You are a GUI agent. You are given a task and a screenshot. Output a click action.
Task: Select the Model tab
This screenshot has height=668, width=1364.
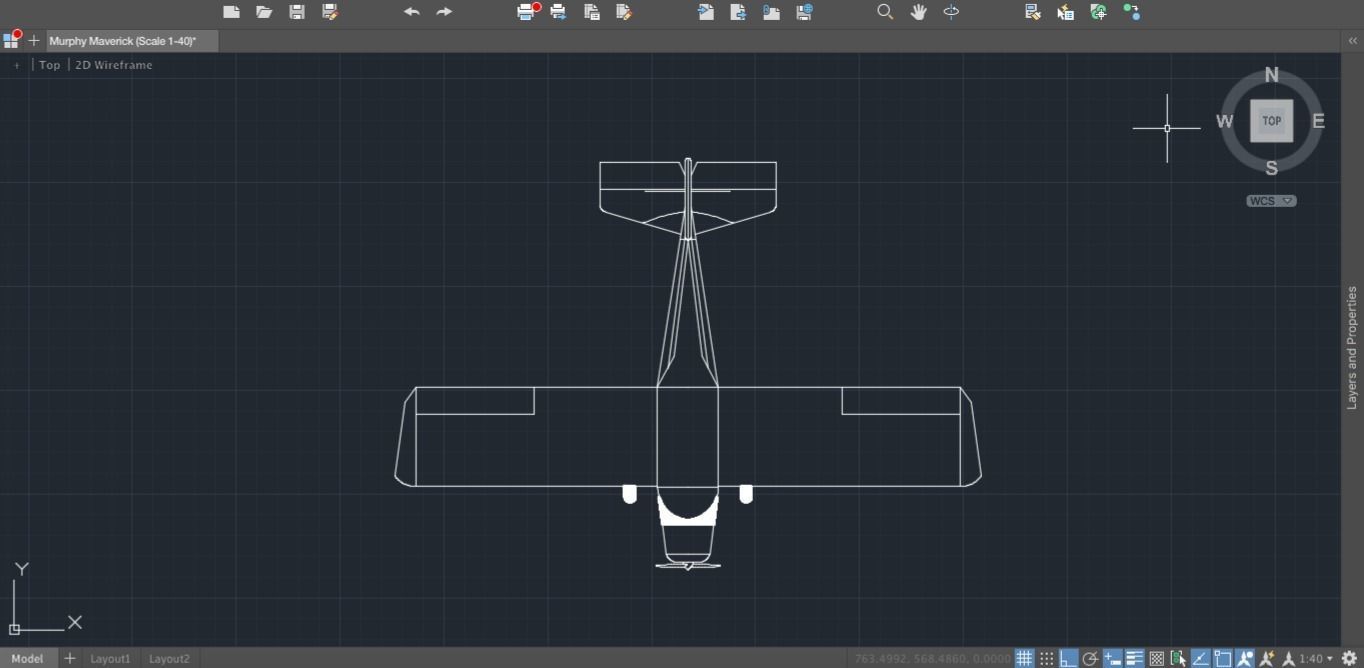(27, 658)
